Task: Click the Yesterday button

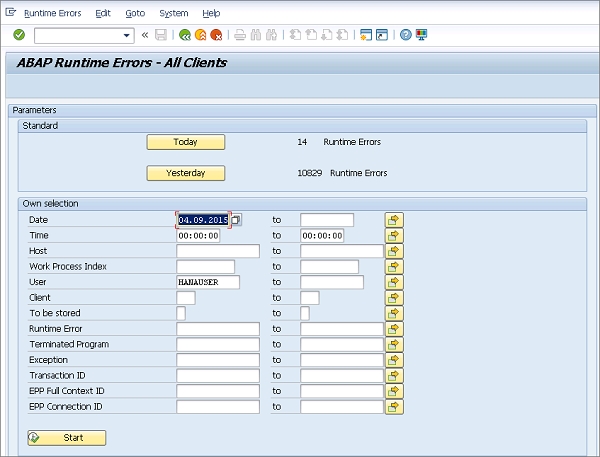Action: (x=186, y=173)
